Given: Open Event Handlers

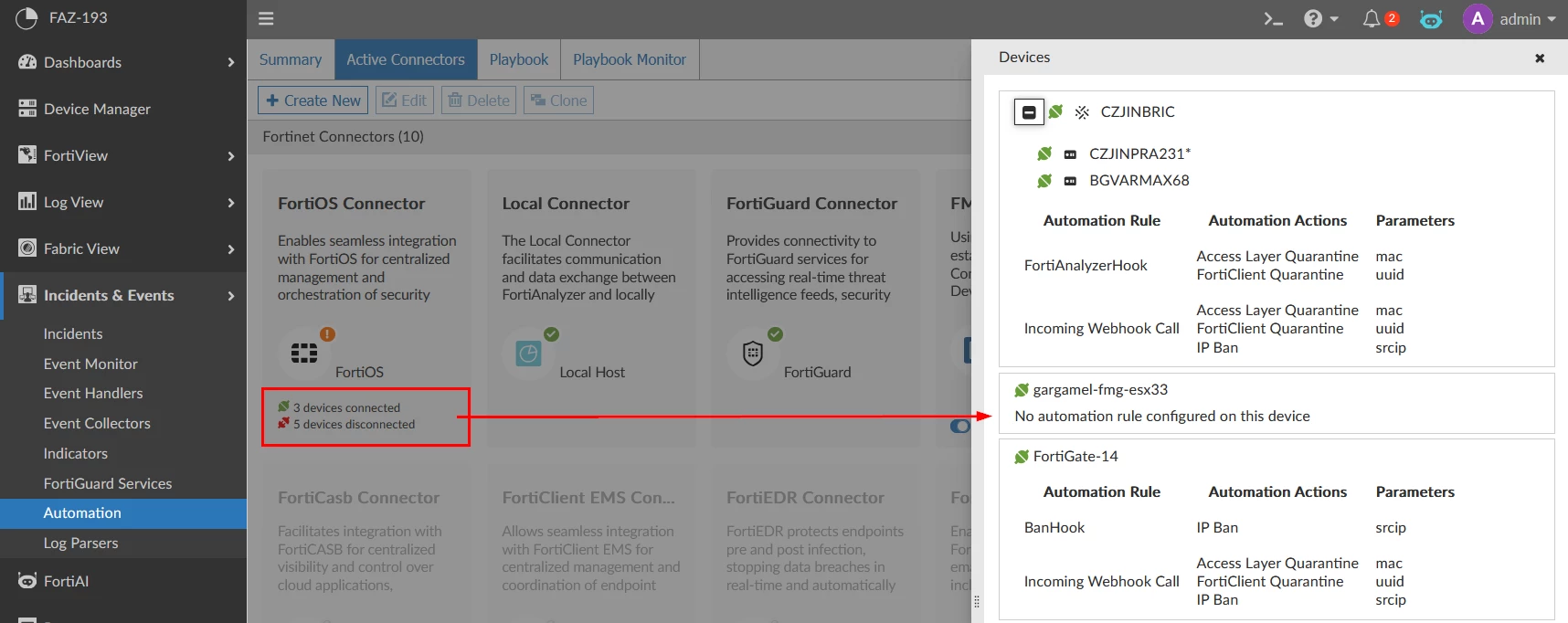Looking at the screenshot, I should tap(93, 393).
